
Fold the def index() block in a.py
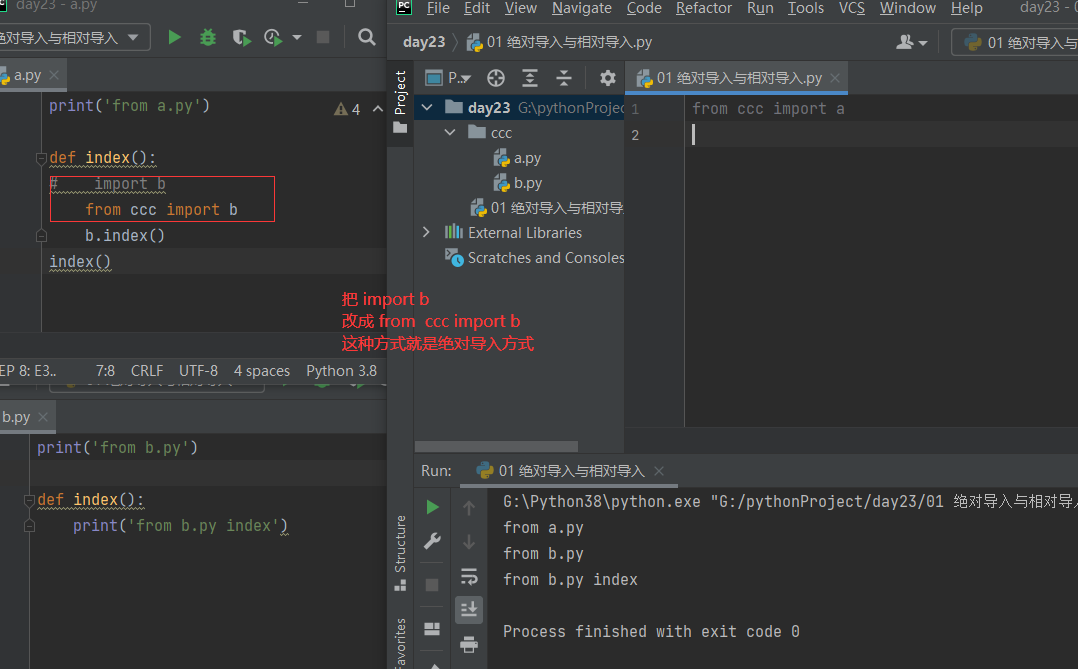pyautogui.click(x=41, y=159)
